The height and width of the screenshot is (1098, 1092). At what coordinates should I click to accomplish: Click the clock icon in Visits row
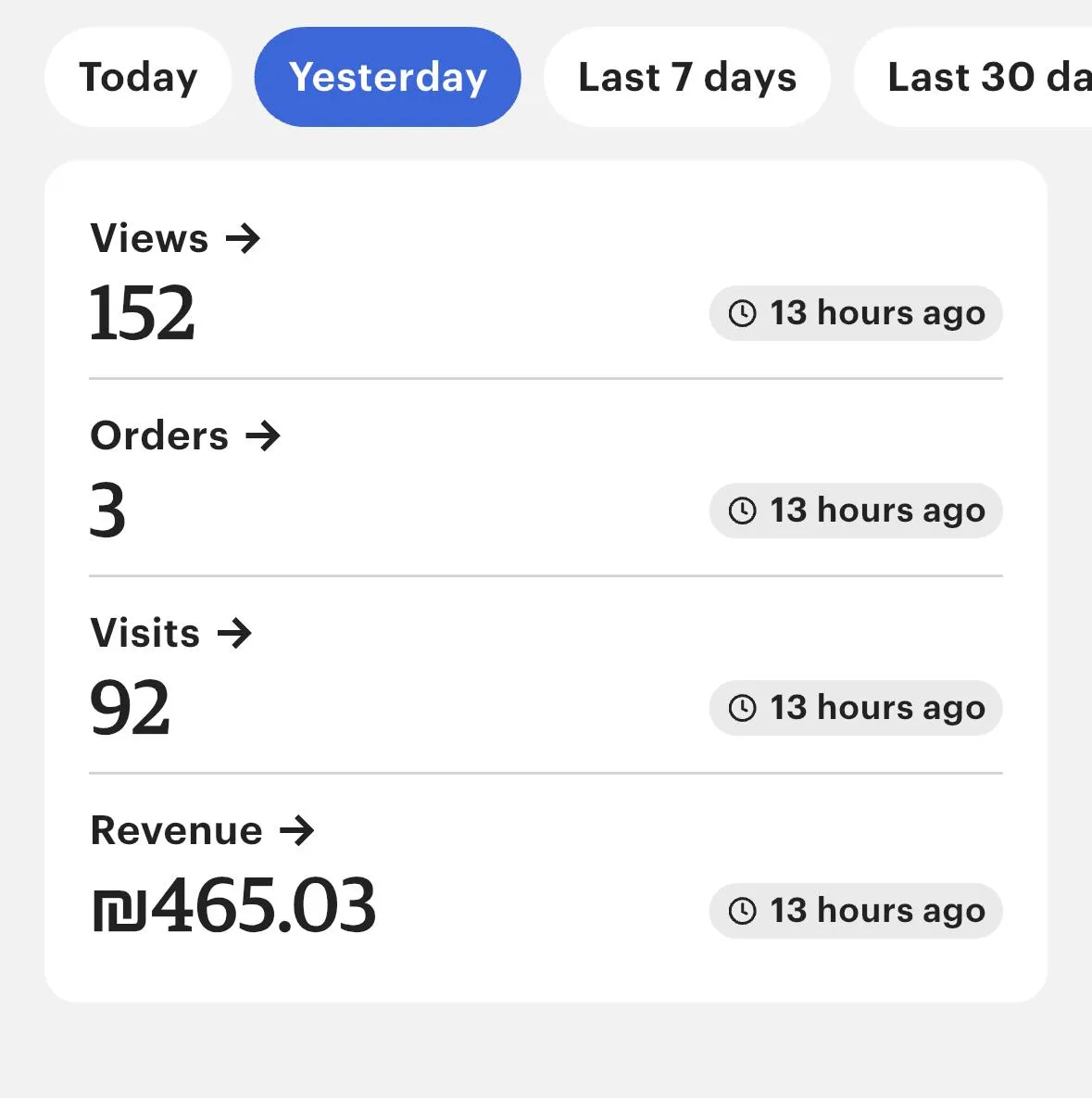pos(742,708)
